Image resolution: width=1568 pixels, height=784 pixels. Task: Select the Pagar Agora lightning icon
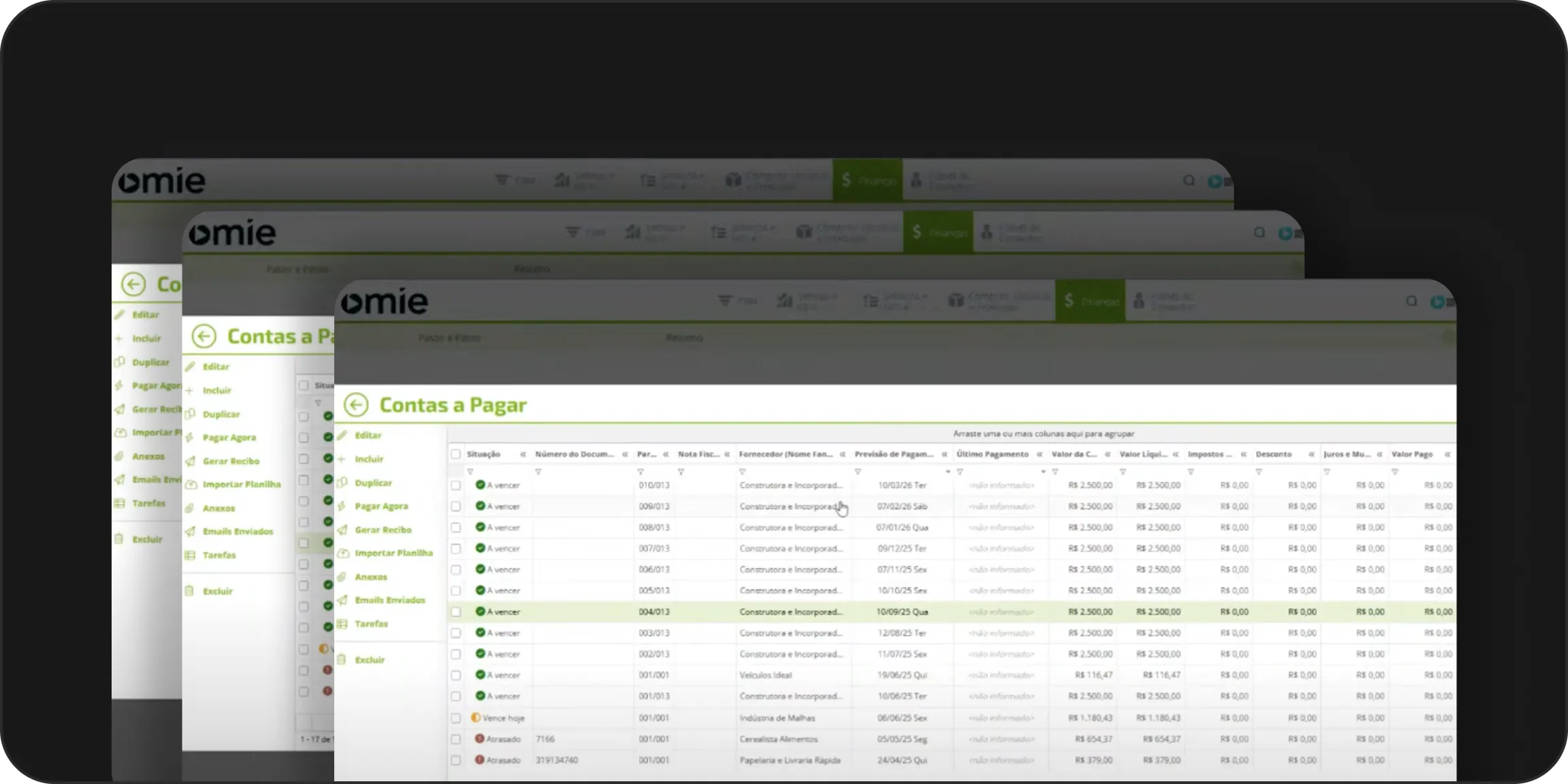click(344, 506)
